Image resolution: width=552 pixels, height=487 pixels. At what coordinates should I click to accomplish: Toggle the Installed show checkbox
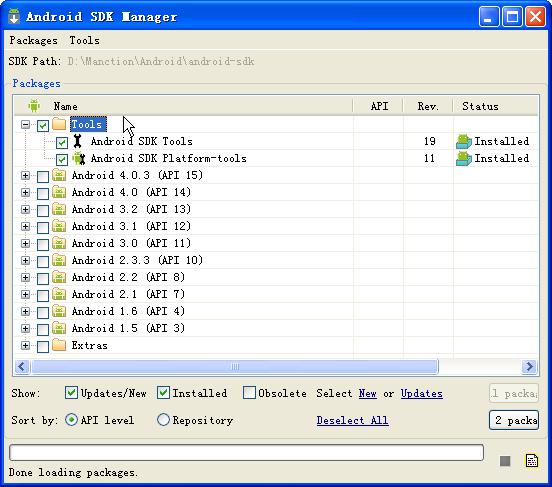click(163, 393)
